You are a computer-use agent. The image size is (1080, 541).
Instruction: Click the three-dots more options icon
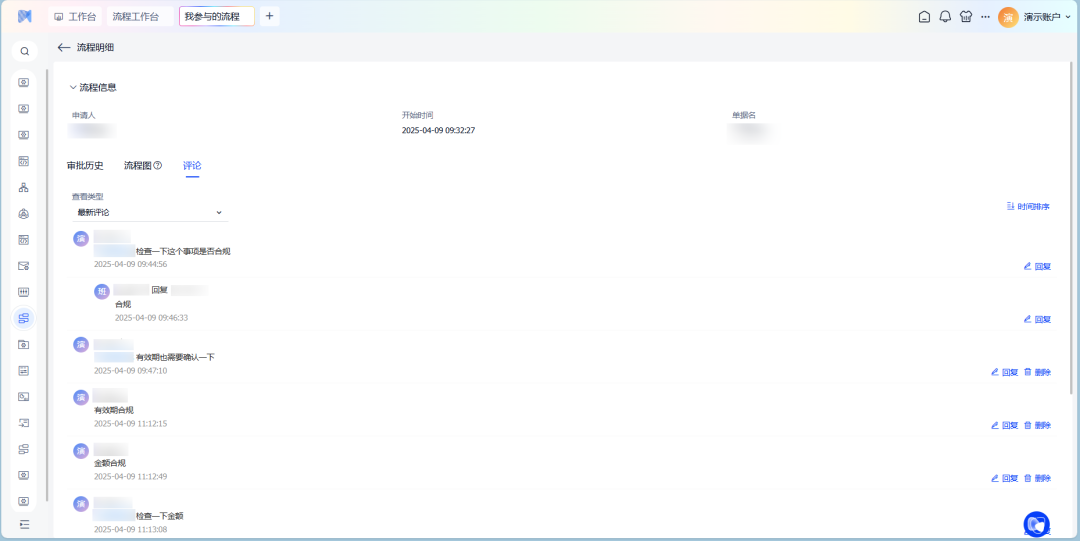pos(985,17)
